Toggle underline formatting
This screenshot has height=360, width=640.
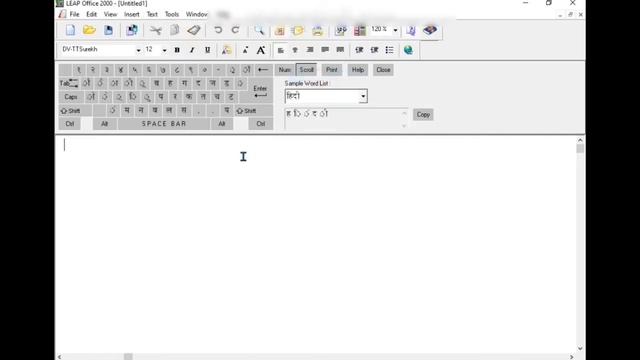[207, 50]
